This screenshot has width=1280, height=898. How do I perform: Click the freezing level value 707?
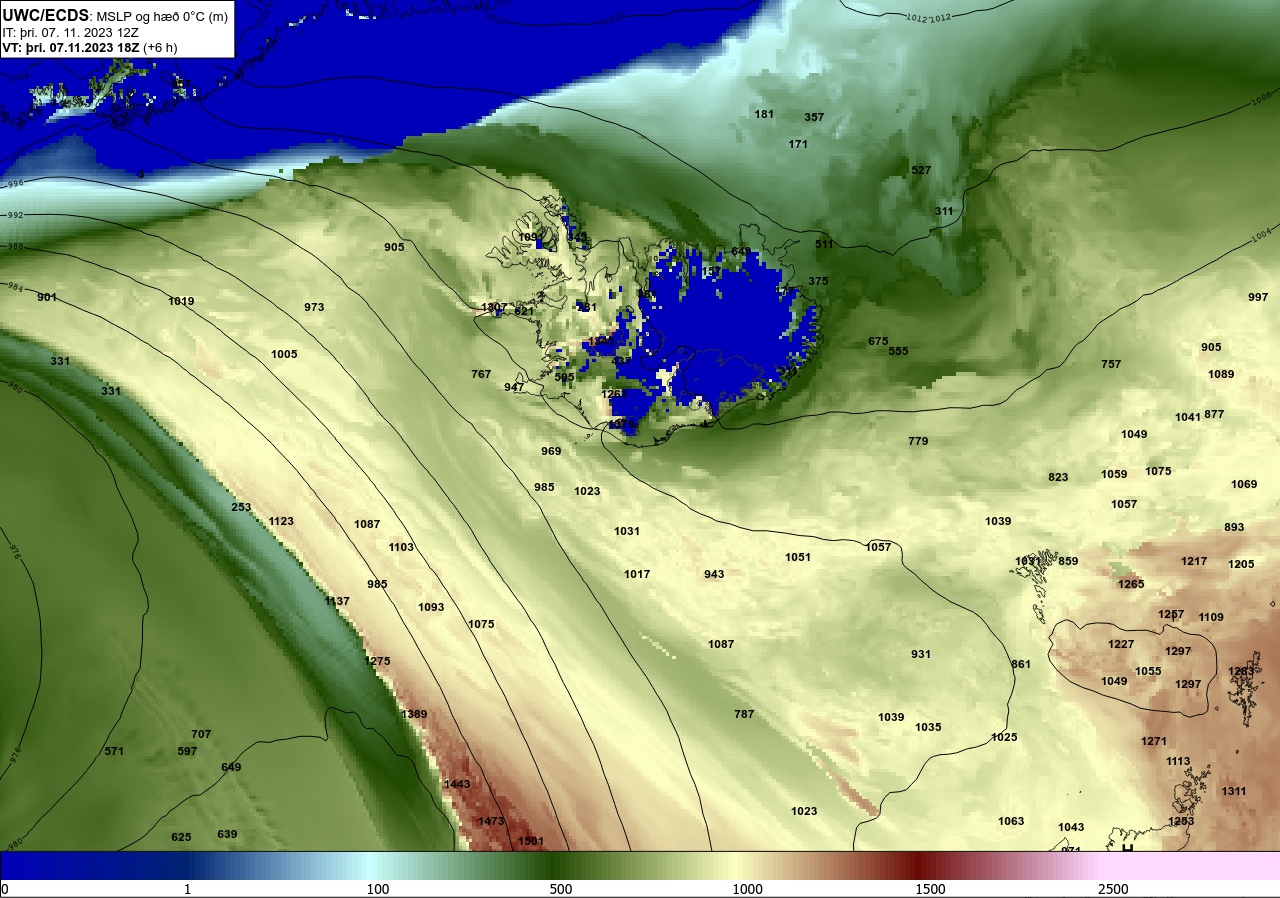(x=201, y=734)
